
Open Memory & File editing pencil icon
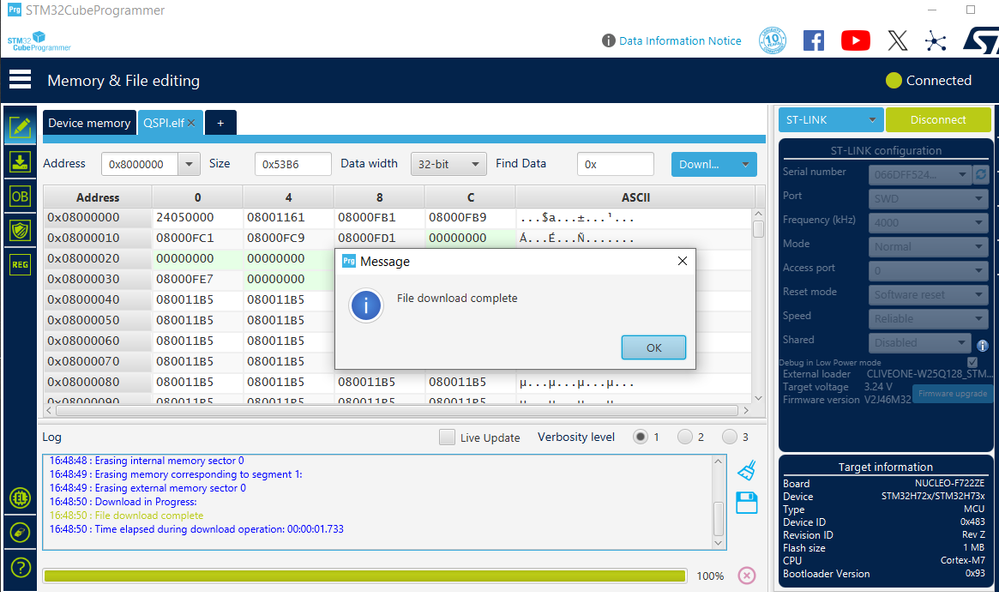click(x=20, y=127)
